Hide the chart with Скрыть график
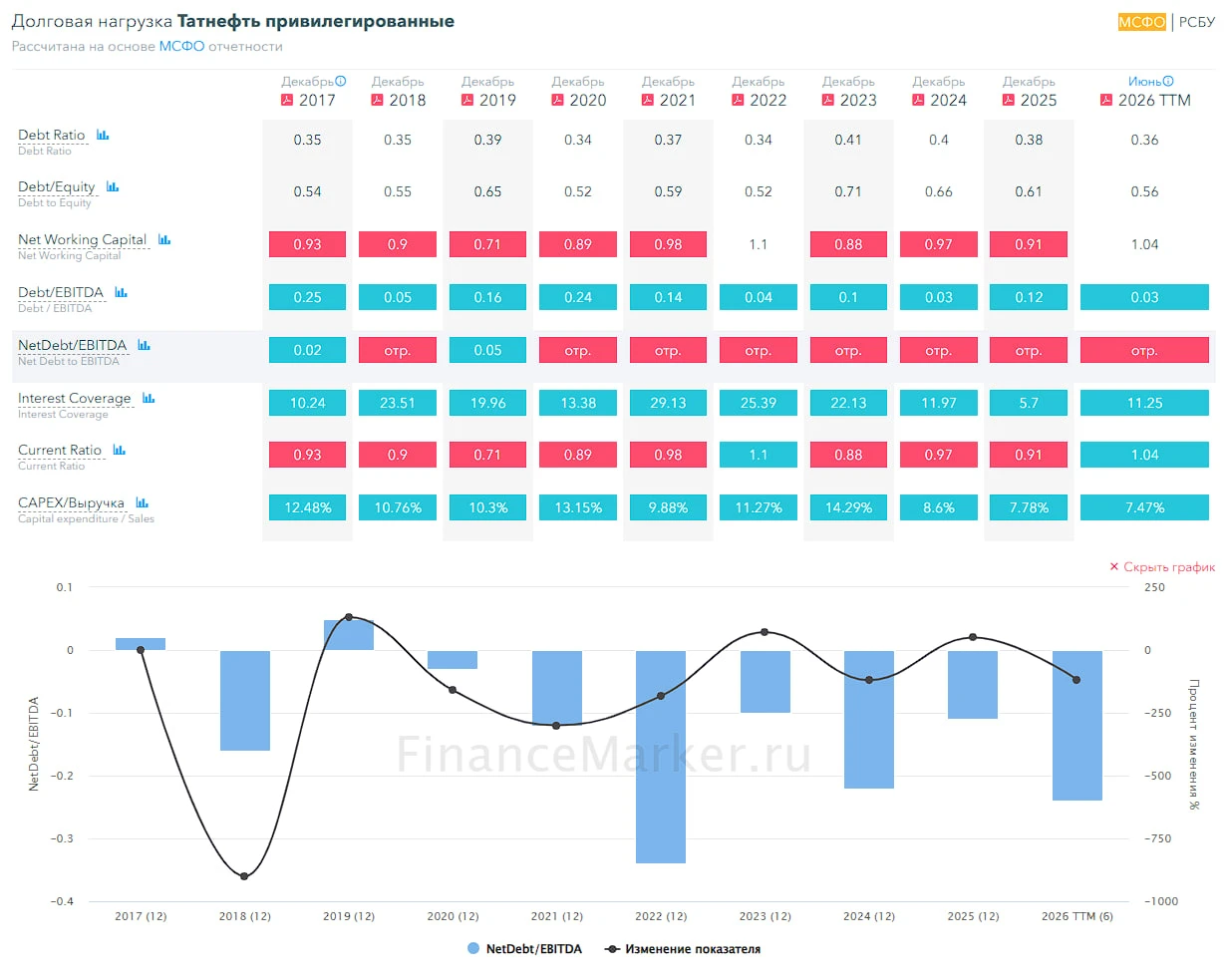1225x980 pixels. pos(1162,567)
